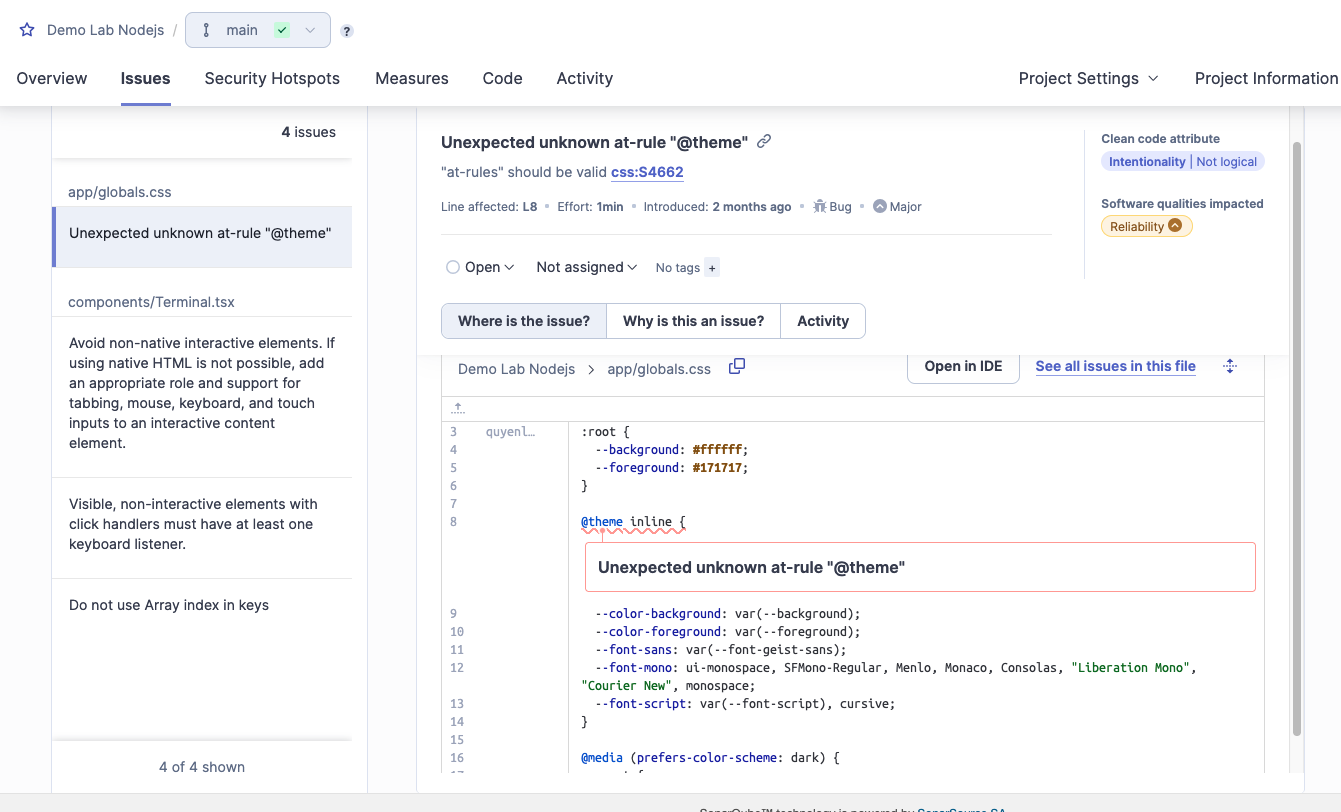Switch to the Security Hotspots tab

click(x=272, y=78)
